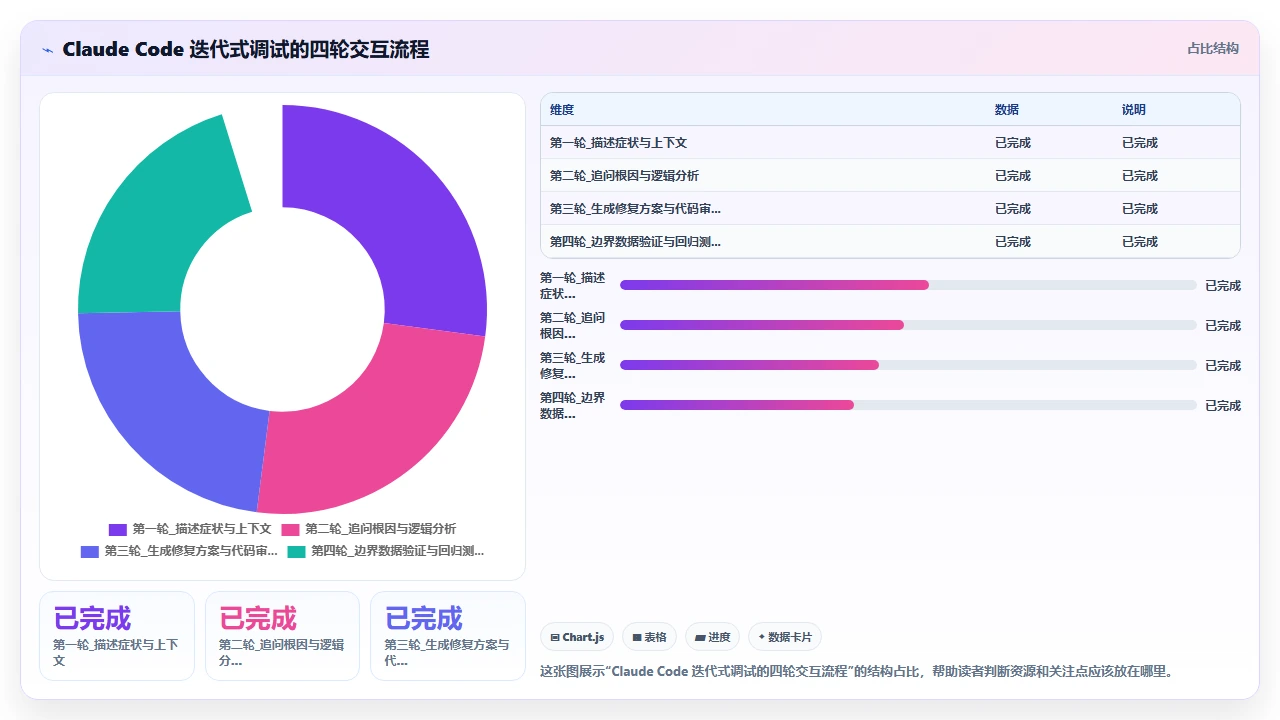Screen dimensions: 1280x720
Task: Click progress label 第三轮_生成修复...
Action: click(x=573, y=365)
